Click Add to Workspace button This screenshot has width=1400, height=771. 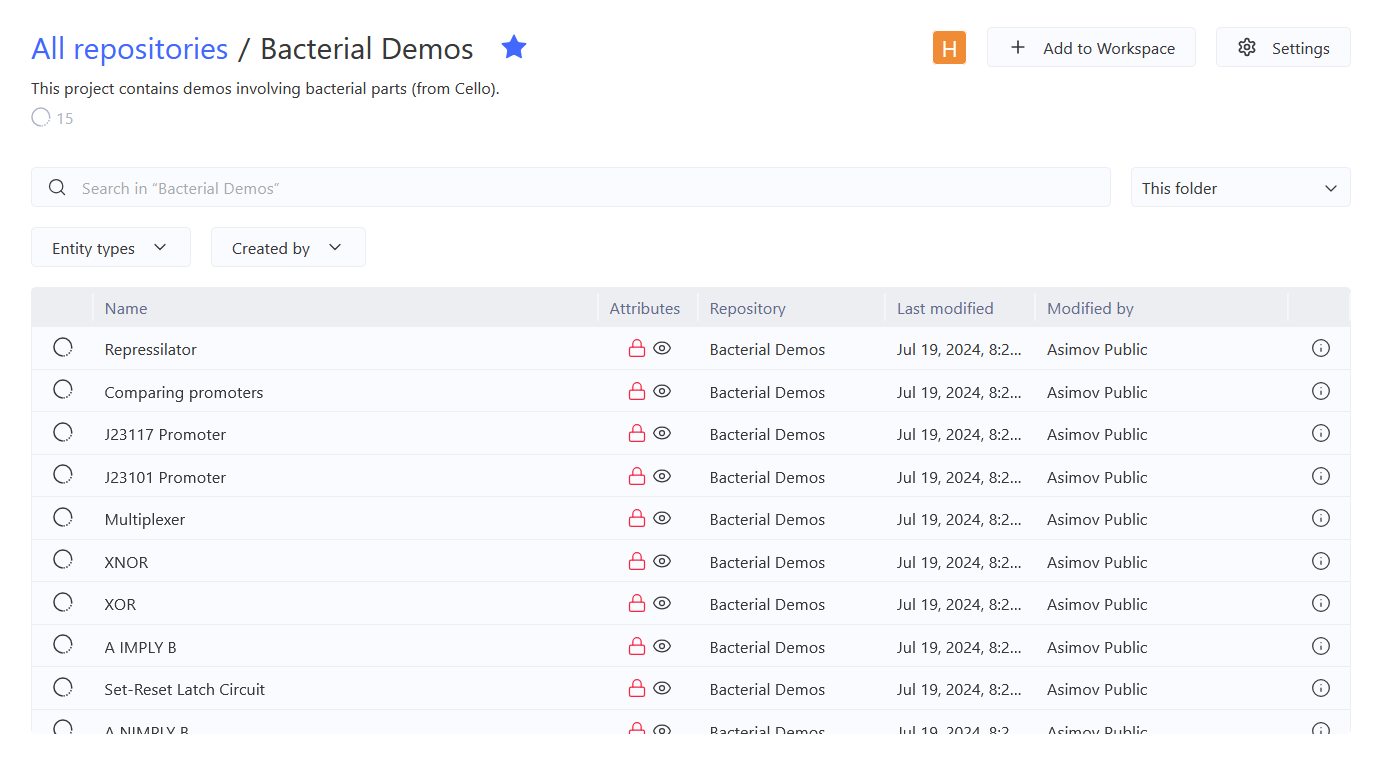pos(1091,48)
